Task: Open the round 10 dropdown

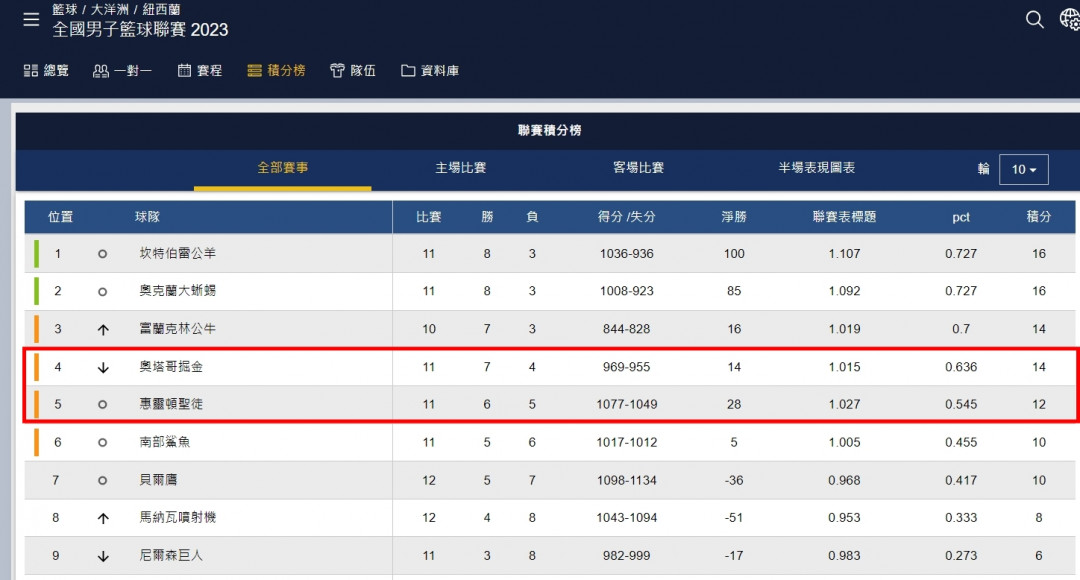Action: 1024,169
